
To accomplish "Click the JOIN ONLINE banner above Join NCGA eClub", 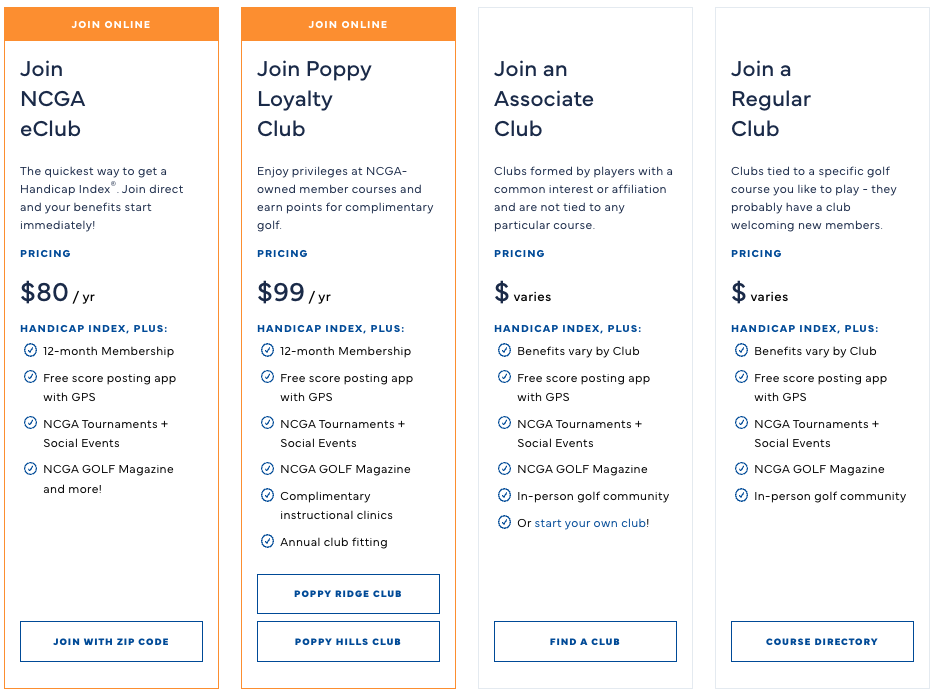I will point(111,24).
